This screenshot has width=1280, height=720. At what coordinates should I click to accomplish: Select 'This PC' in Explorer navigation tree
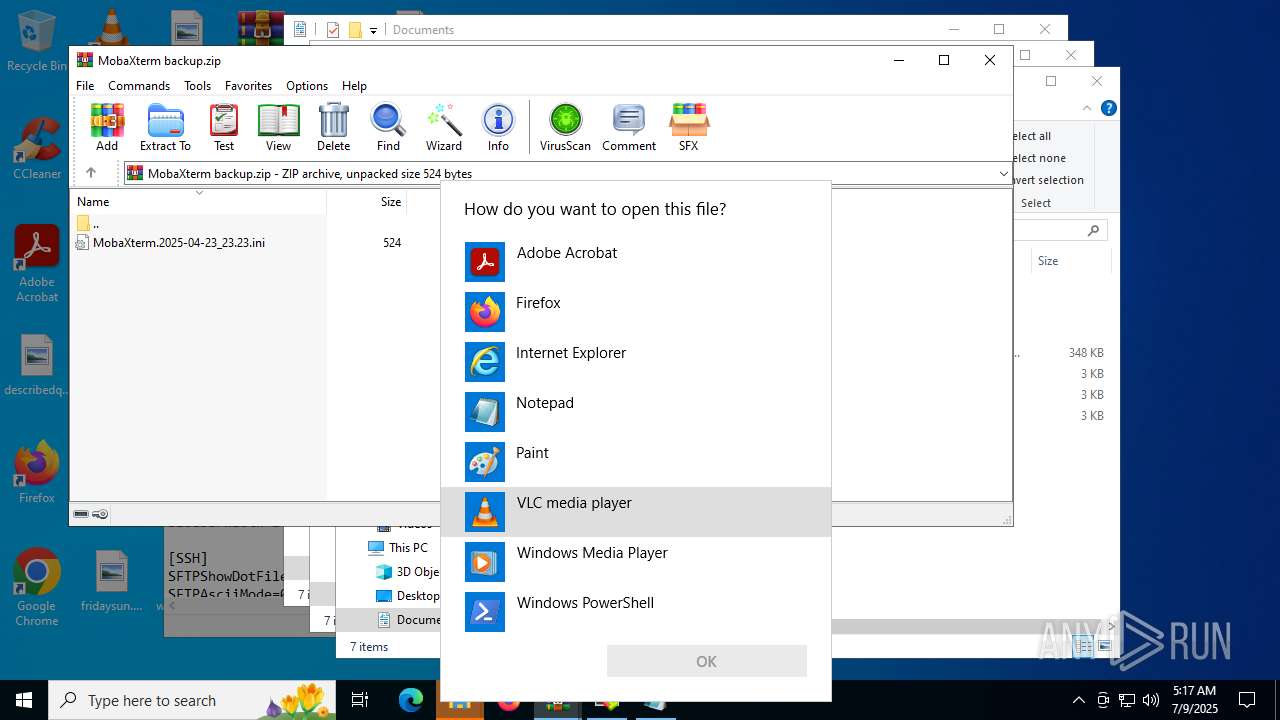pyautogui.click(x=399, y=547)
